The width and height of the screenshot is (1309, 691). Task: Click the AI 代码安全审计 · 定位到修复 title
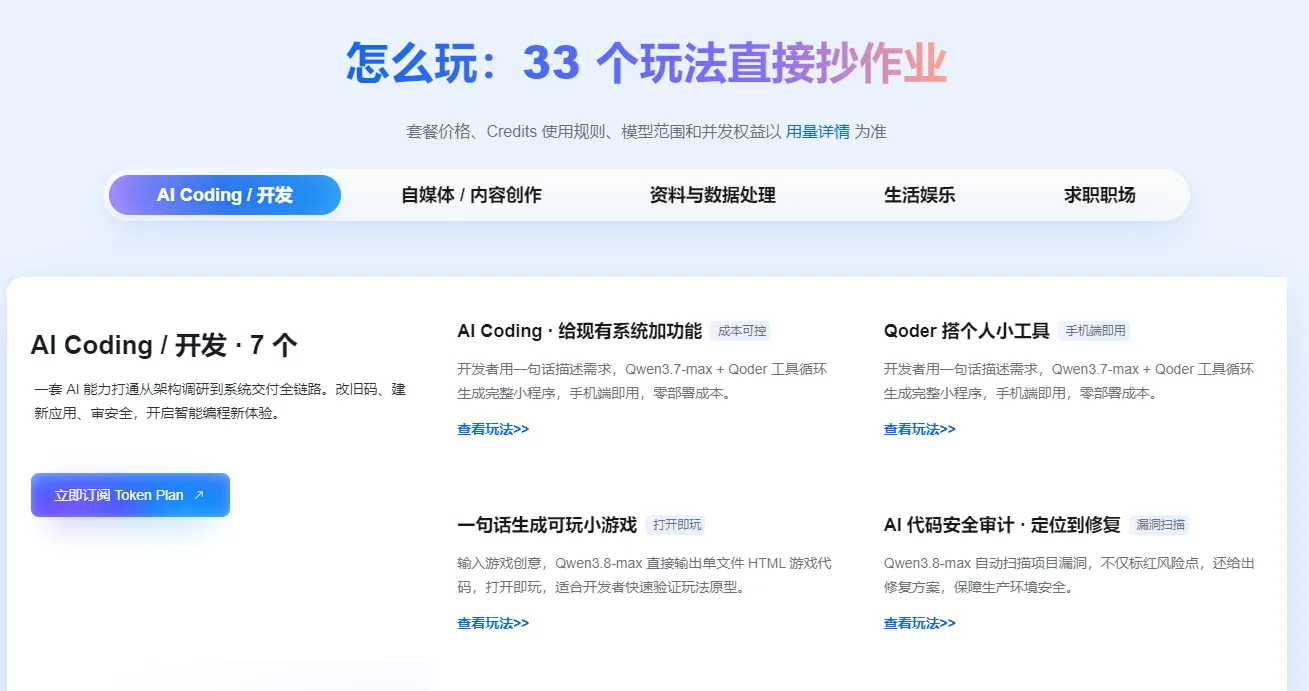pos(1002,525)
